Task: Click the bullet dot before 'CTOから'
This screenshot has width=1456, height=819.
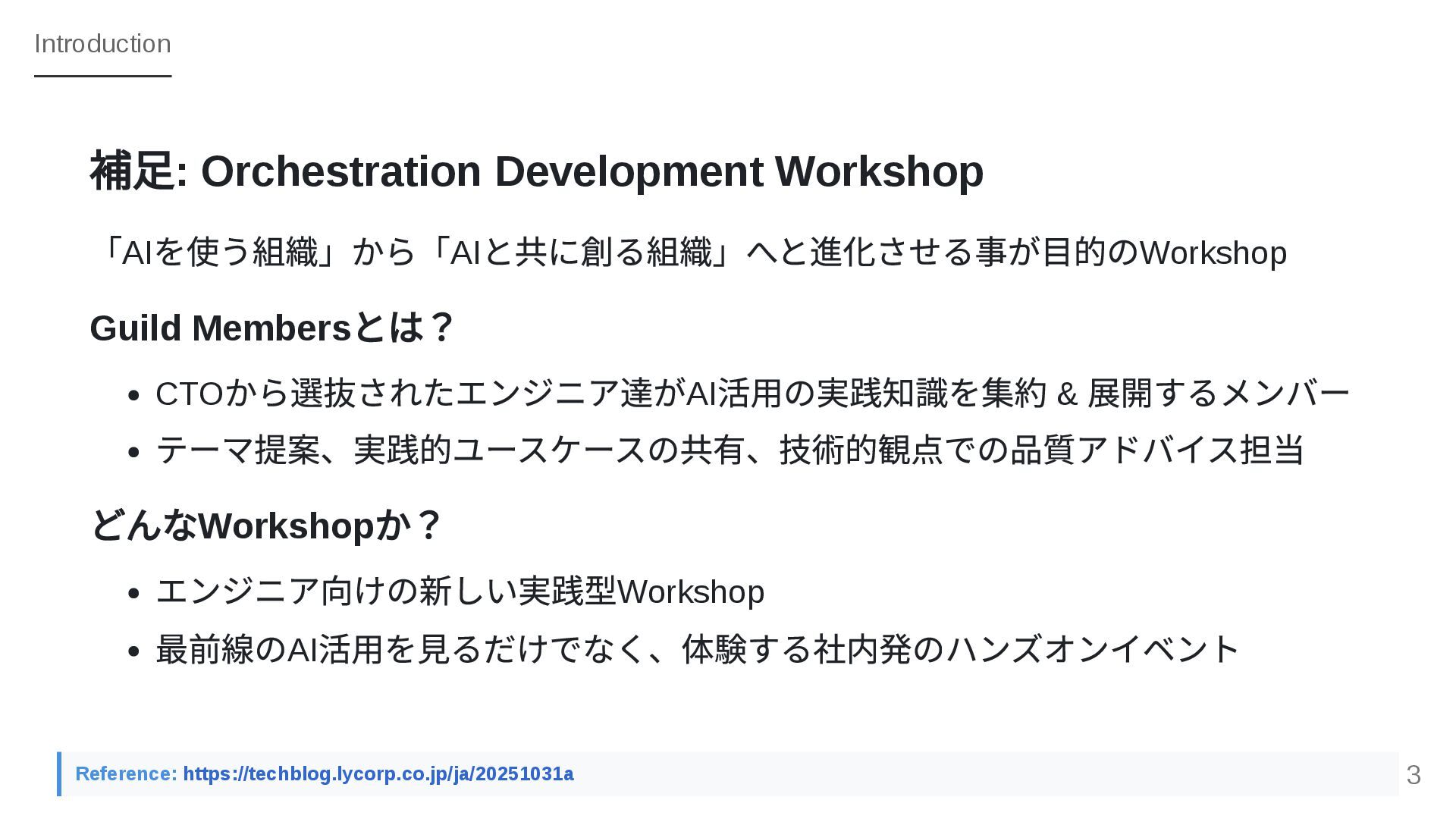Action: (134, 396)
